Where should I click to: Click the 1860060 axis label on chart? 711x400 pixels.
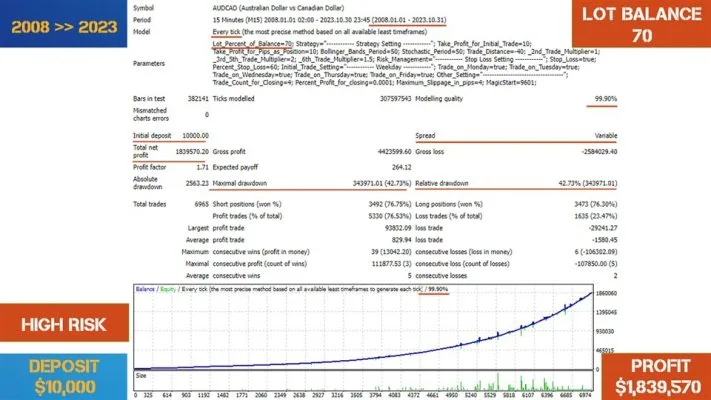point(606,293)
